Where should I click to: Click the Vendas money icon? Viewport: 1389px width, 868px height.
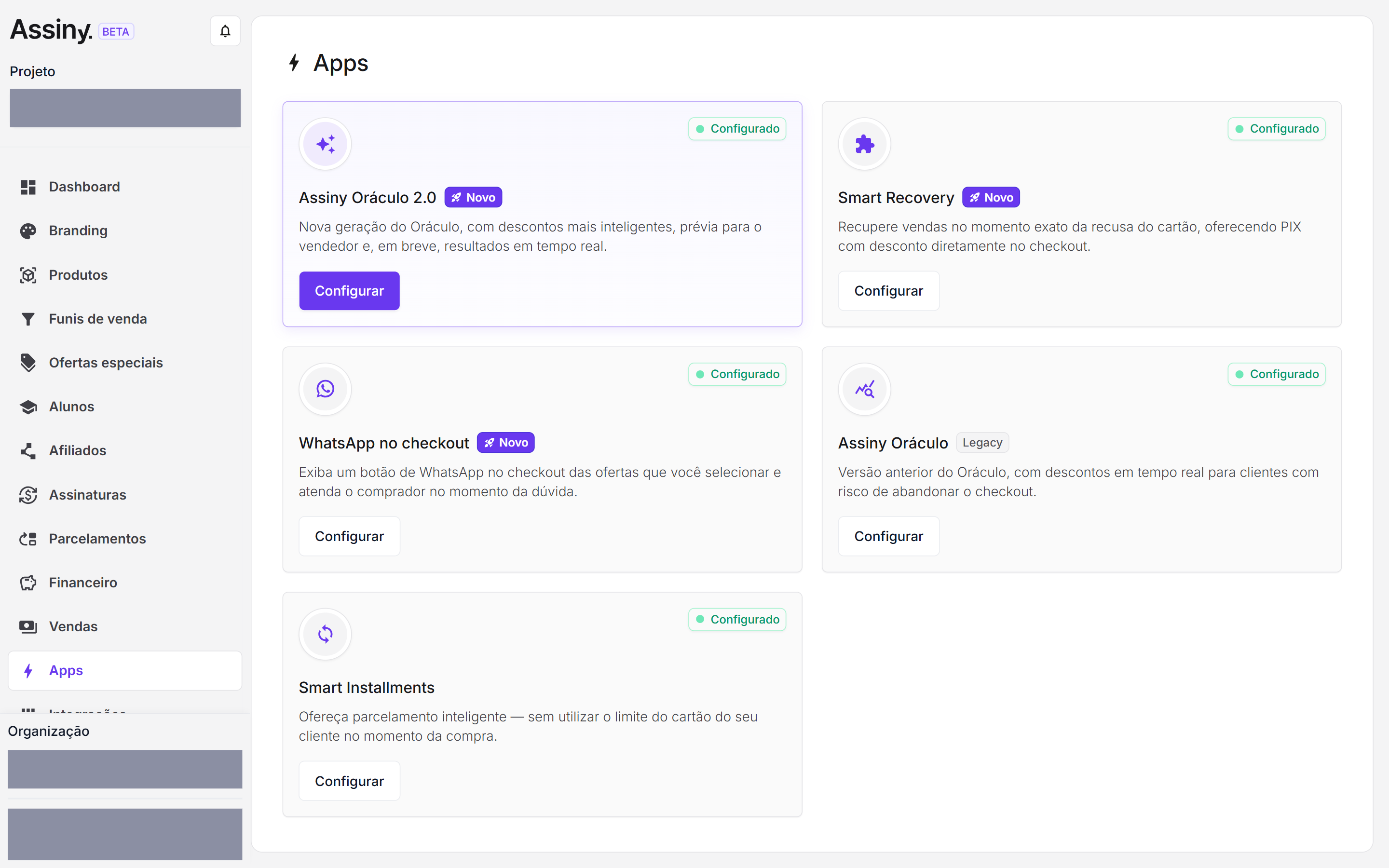[28, 627]
